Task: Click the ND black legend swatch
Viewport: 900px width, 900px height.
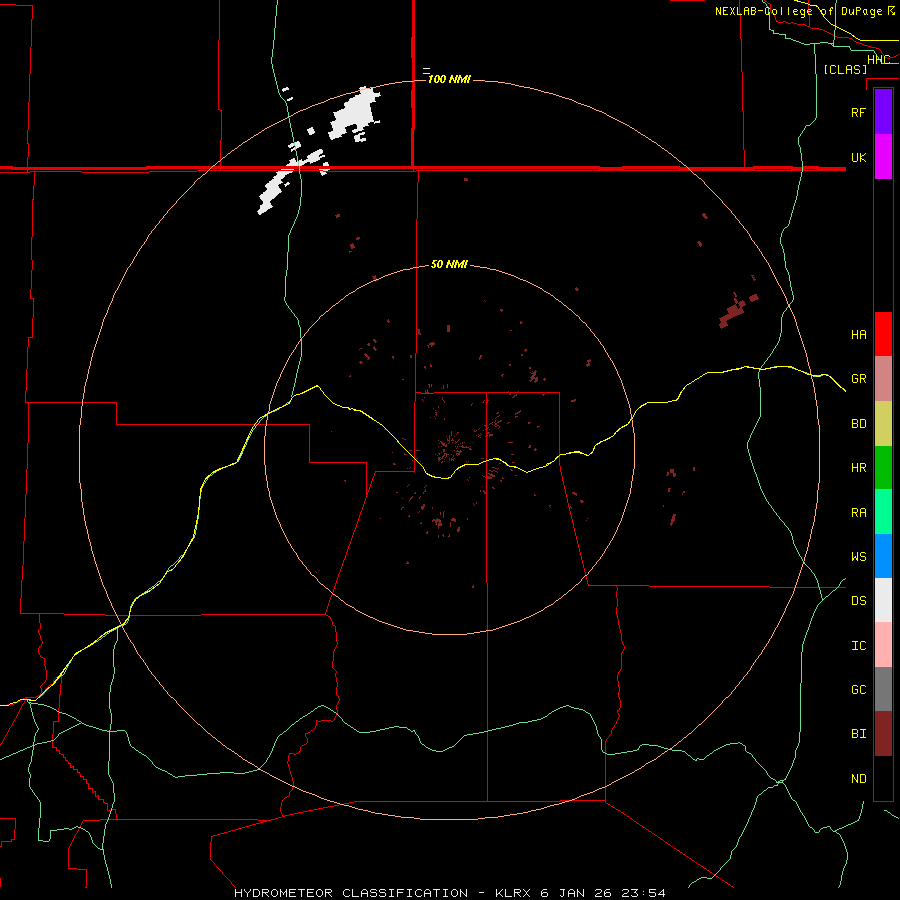Action: tap(883, 778)
